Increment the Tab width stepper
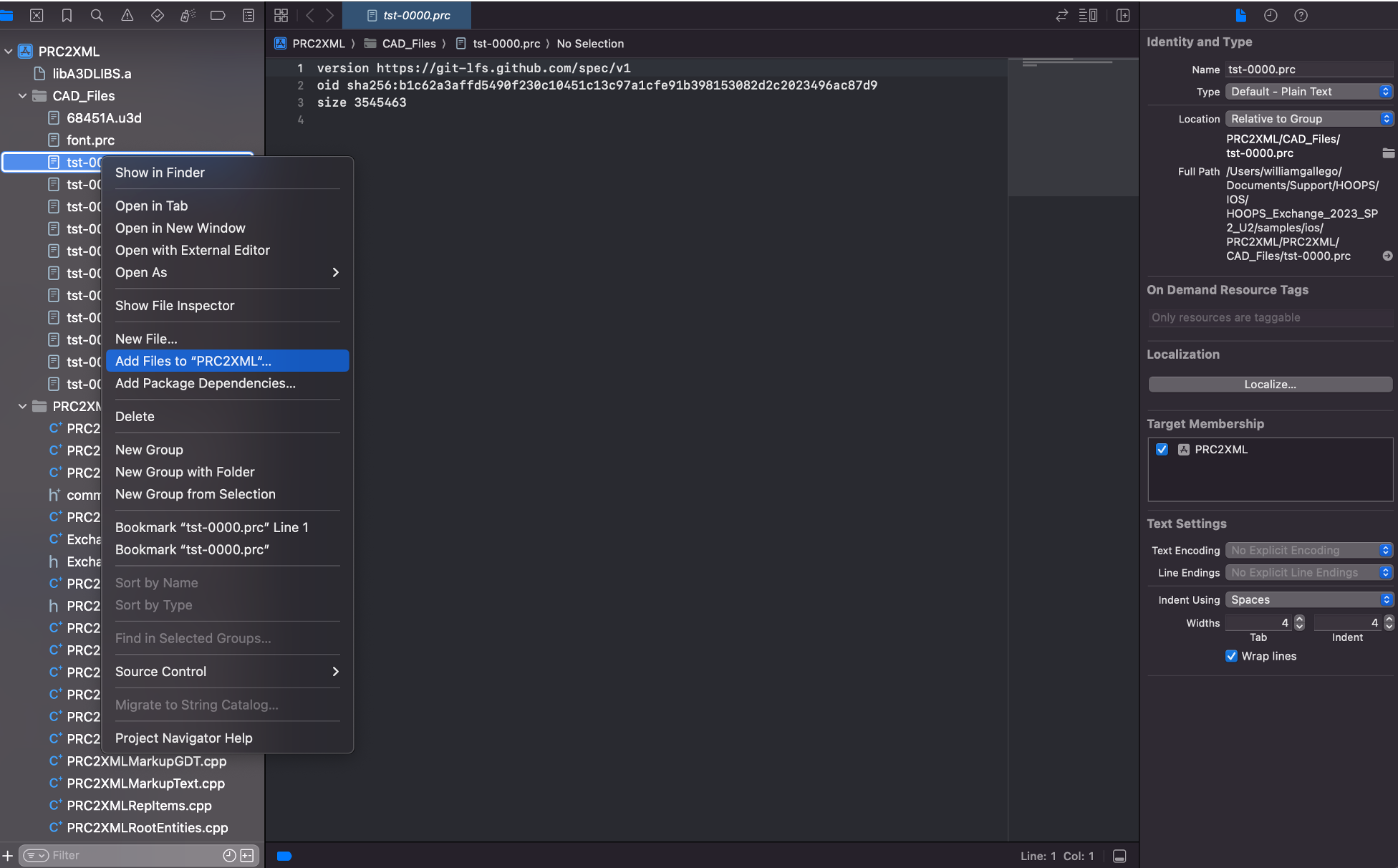 (1298, 619)
